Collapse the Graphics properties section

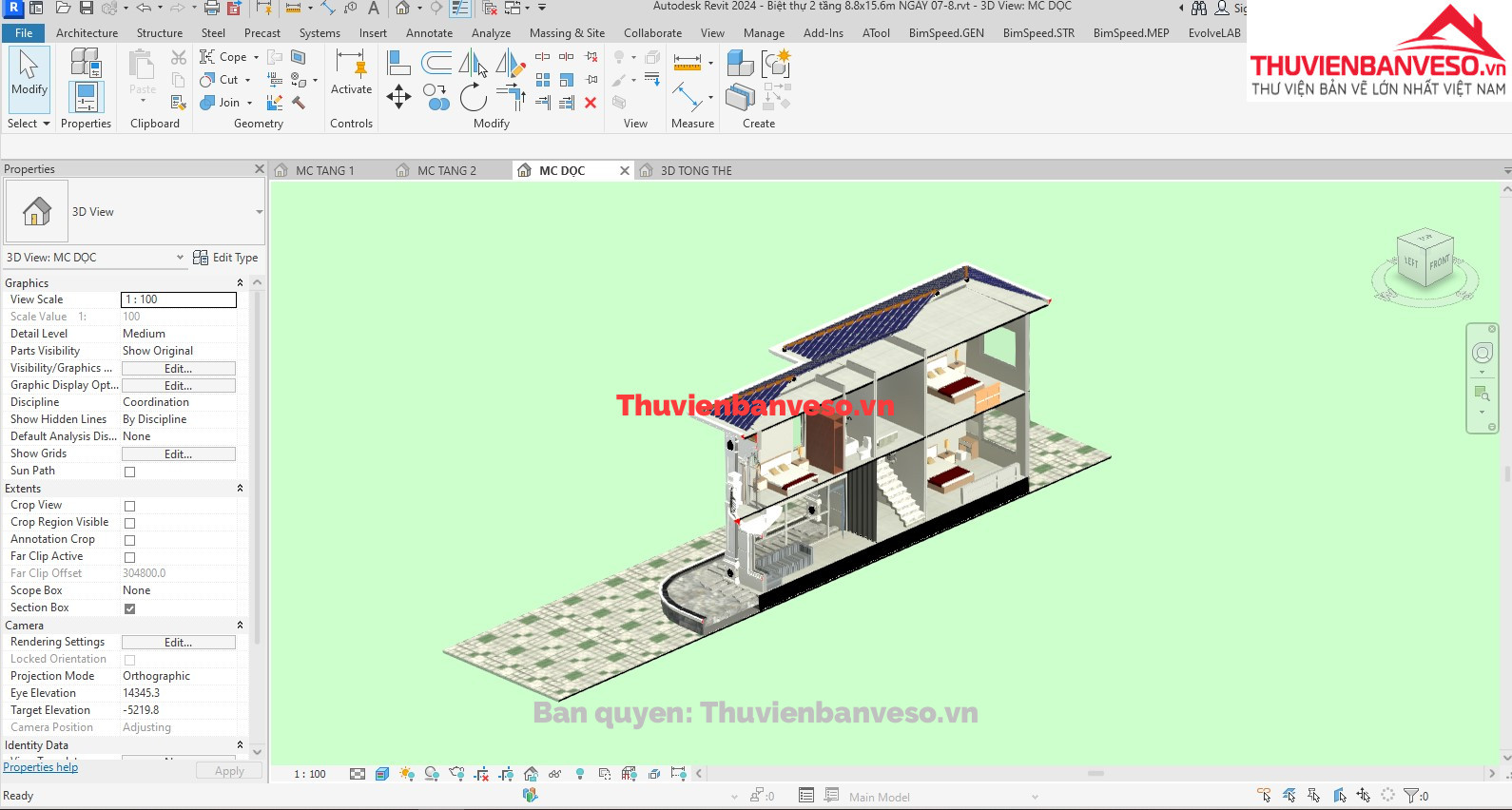pos(240,283)
